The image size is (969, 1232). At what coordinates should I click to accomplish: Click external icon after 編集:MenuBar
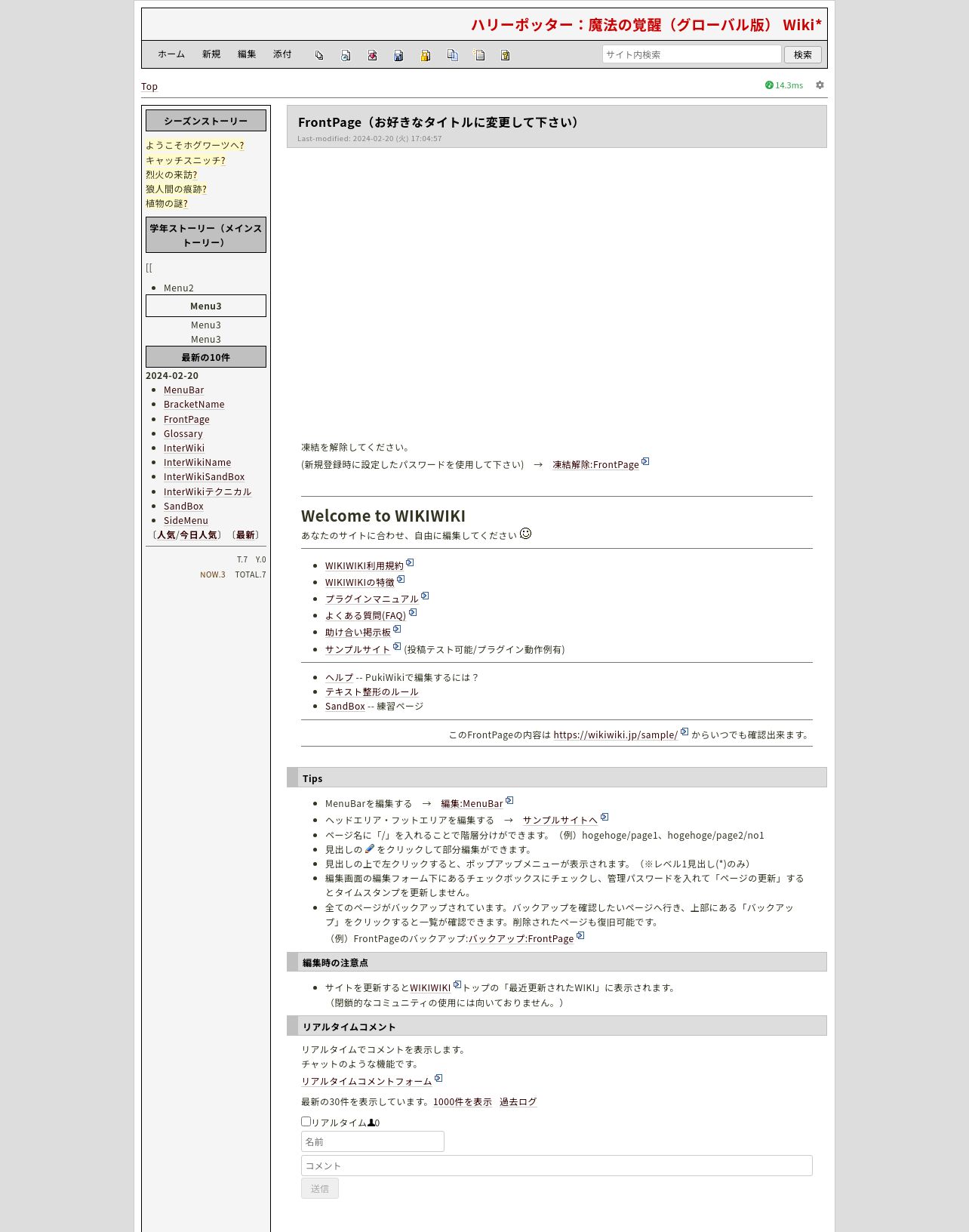(x=509, y=800)
